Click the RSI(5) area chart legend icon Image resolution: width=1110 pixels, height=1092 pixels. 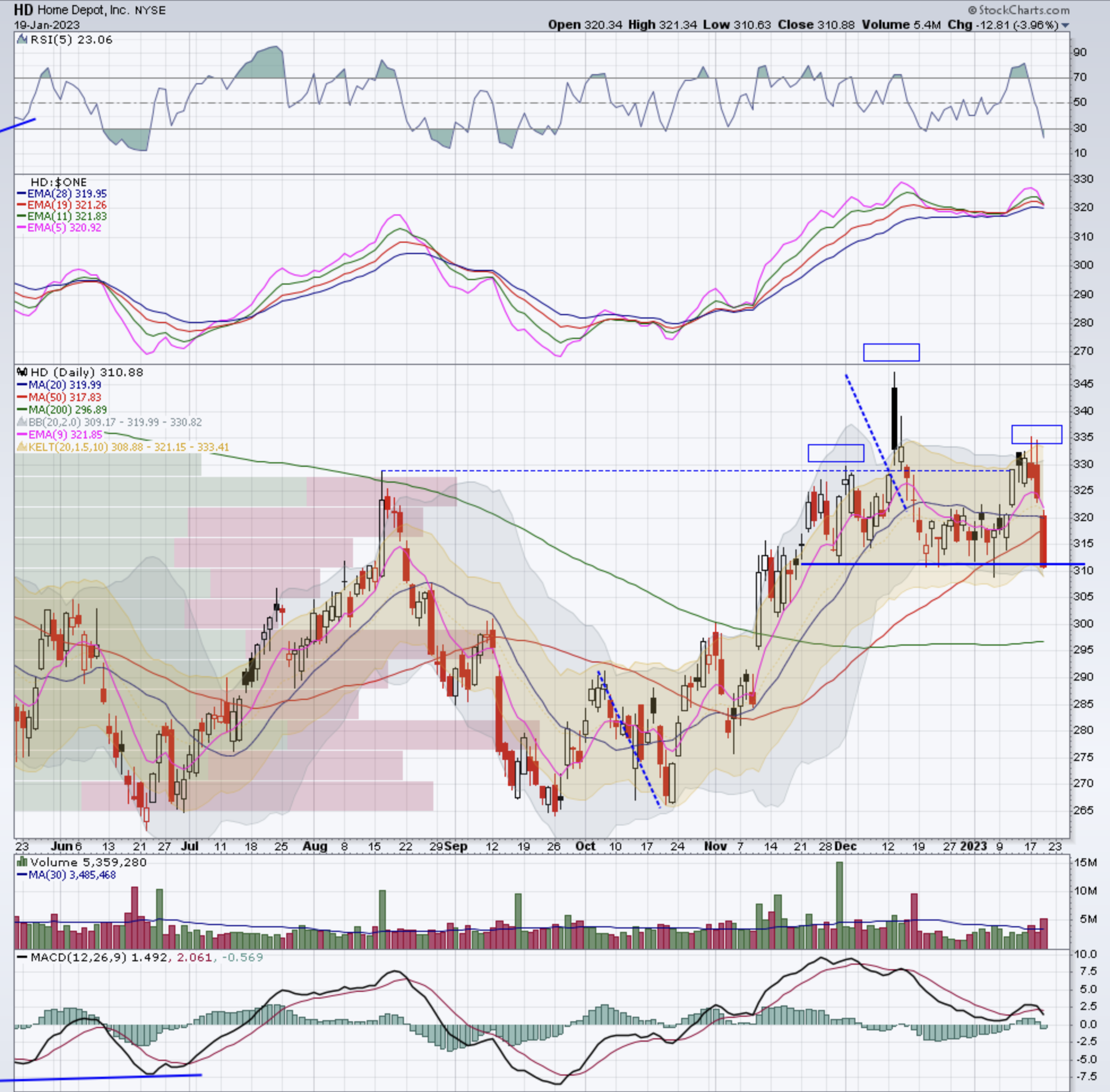tap(23, 40)
